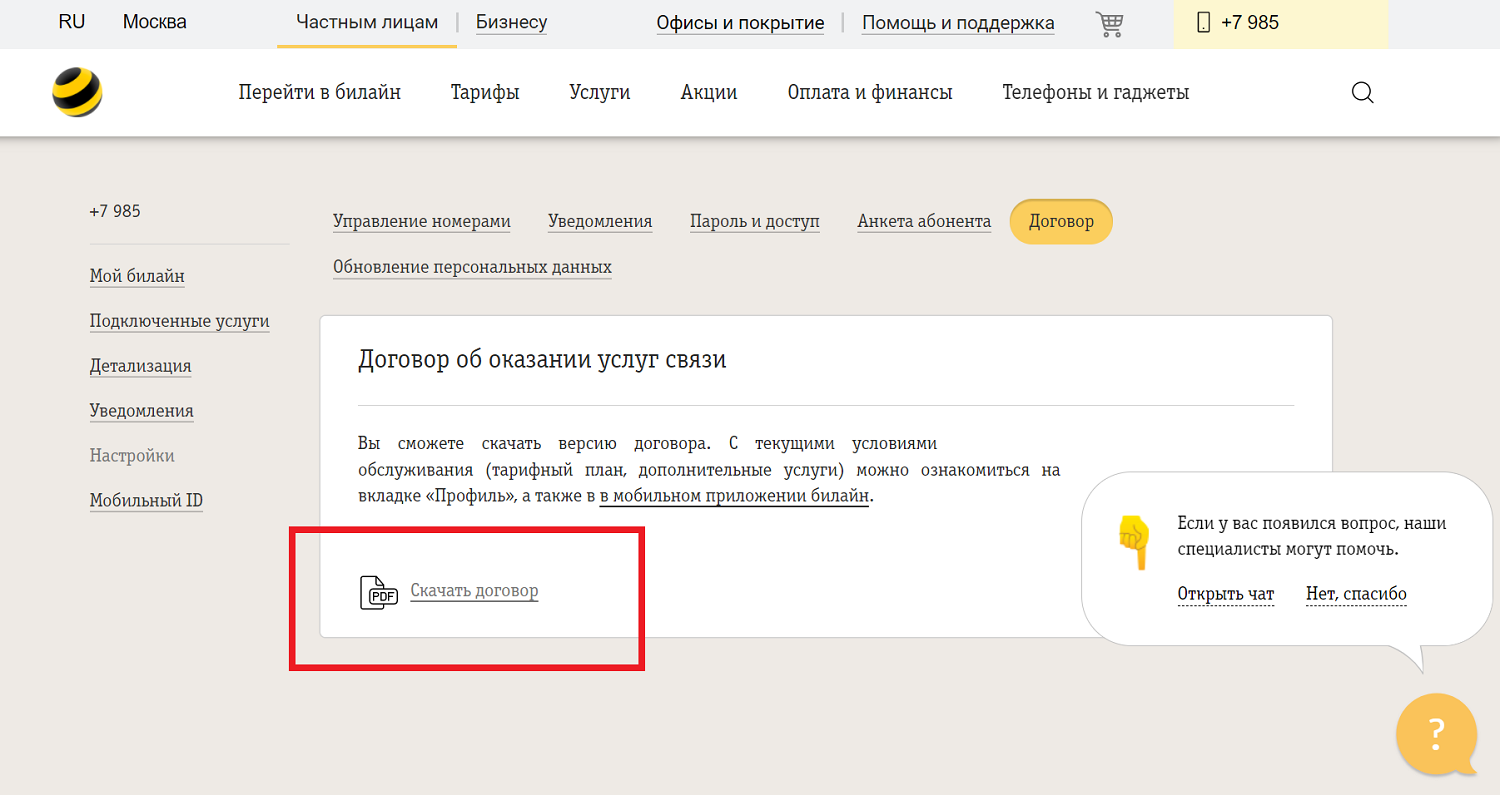Open the Перейти в билайн menu
This screenshot has height=795, width=1500.
pyautogui.click(x=320, y=93)
